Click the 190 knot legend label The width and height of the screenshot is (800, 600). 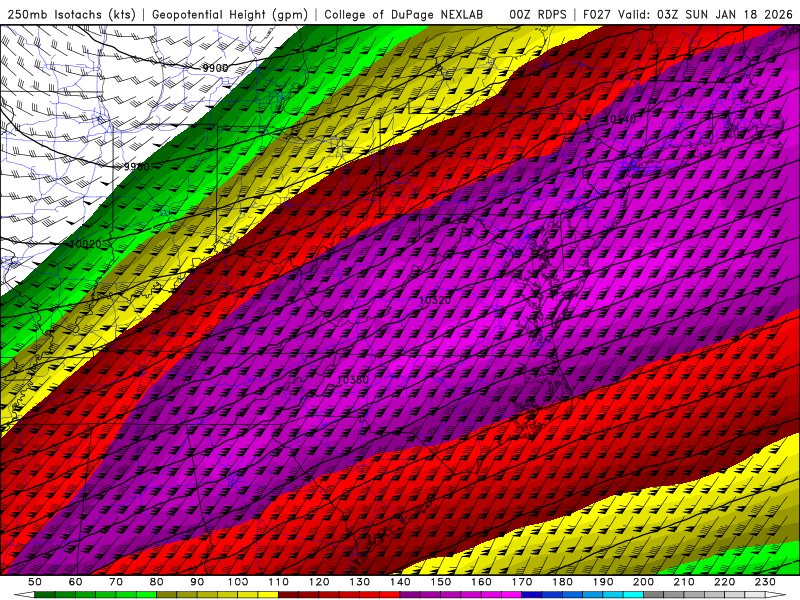tap(603, 582)
